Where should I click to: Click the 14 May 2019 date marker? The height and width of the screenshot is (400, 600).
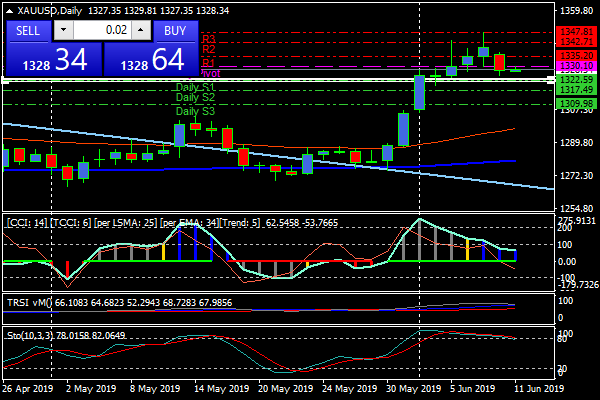point(220,389)
